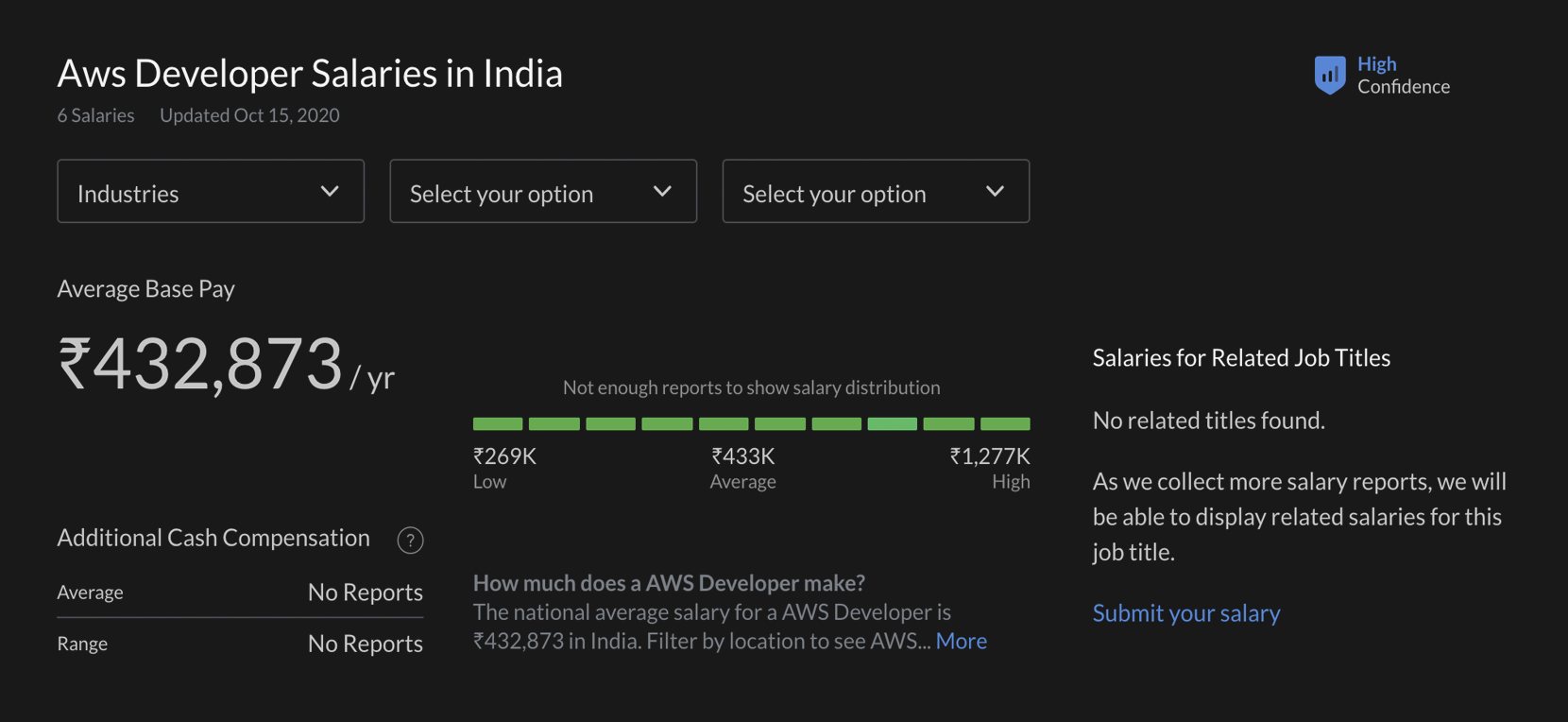
Task: Click the Additional Cash Compensation heading
Action: (213, 538)
